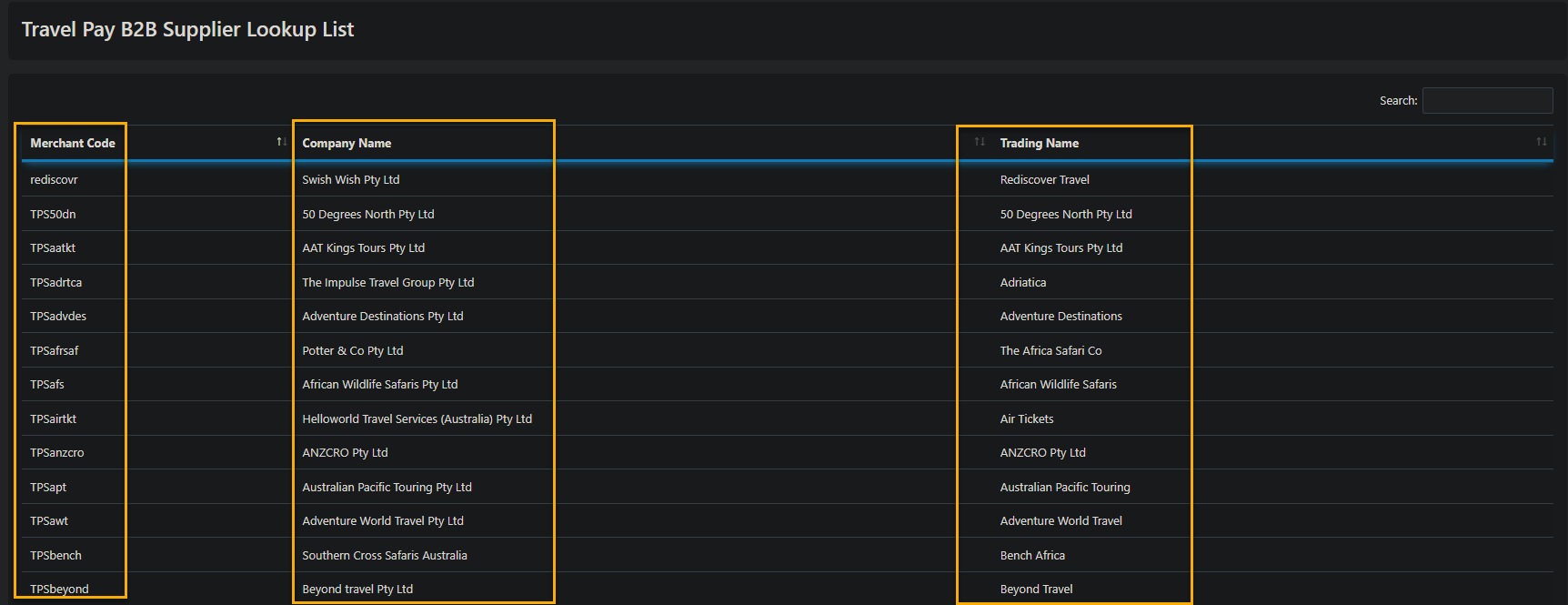Select the rediscovr merchant code cell

point(54,180)
